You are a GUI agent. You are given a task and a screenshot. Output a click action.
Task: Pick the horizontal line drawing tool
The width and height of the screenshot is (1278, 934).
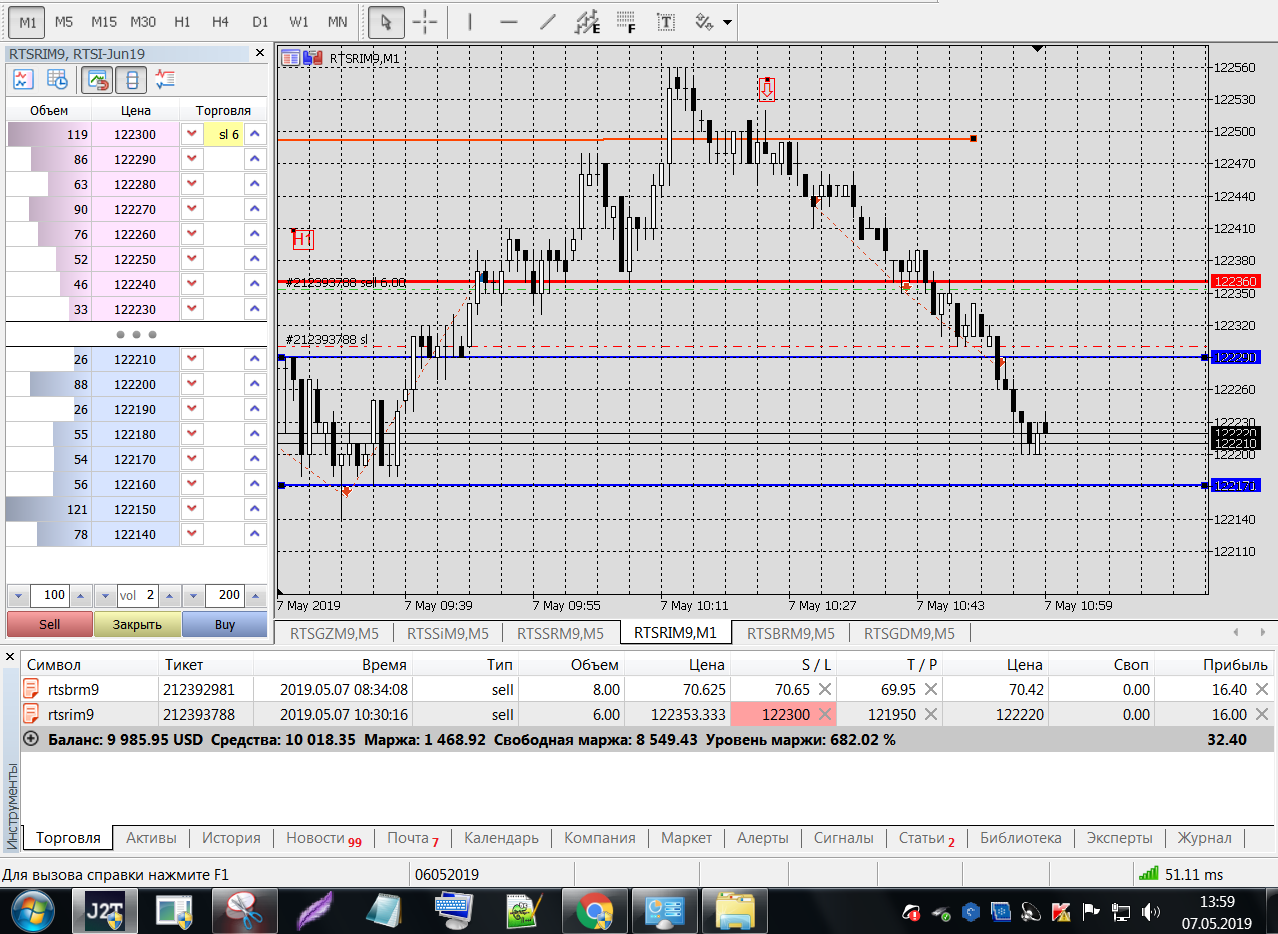tap(509, 21)
